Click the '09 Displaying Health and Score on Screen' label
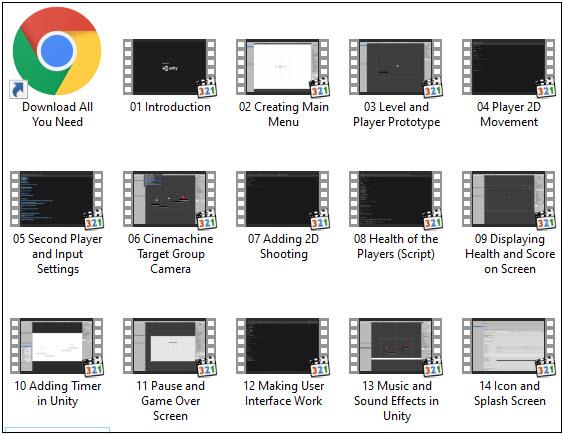The height and width of the screenshot is (434, 563). [x=510, y=254]
